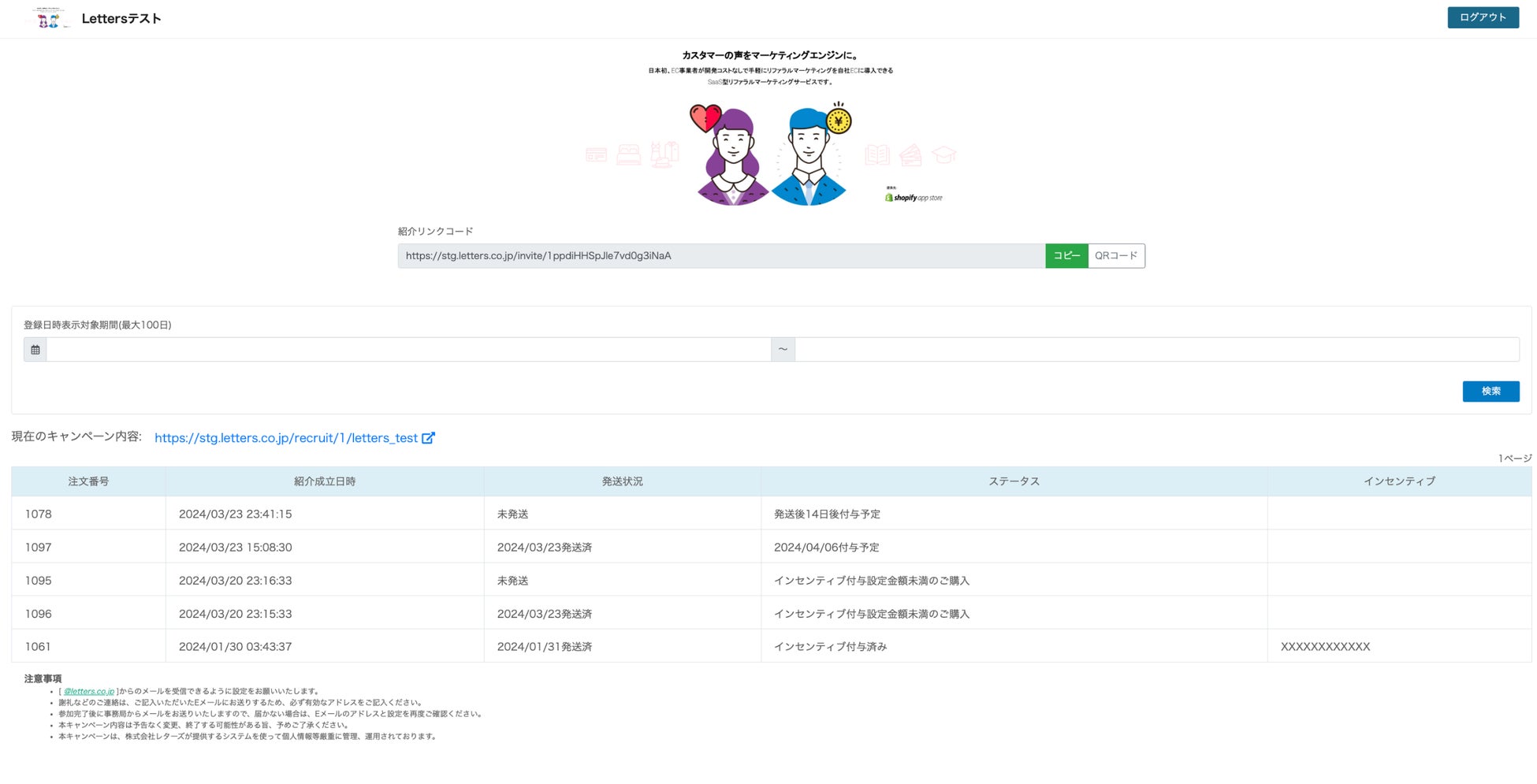This screenshot has width=1537, height=784.
Task: Click the 注文番号 column header
Action: point(88,481)
